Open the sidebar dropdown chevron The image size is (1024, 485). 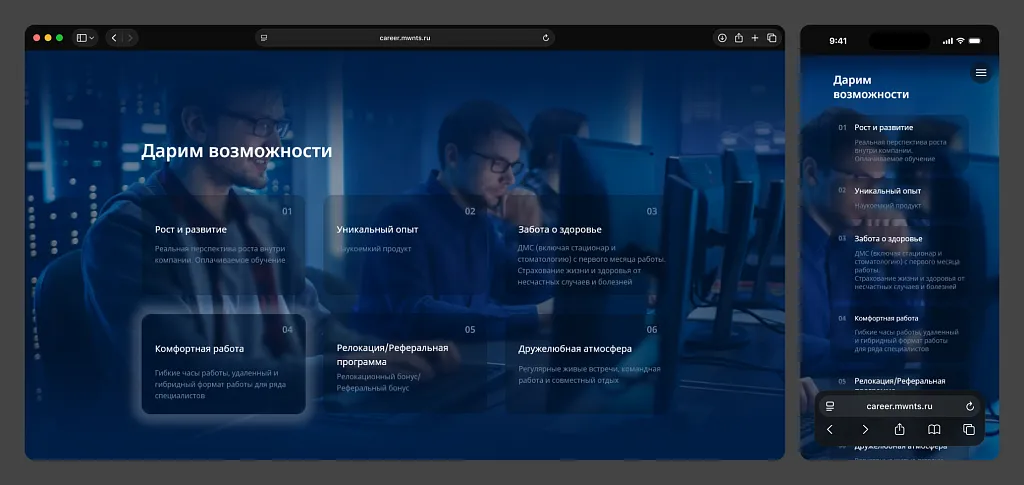pos(92,38)
